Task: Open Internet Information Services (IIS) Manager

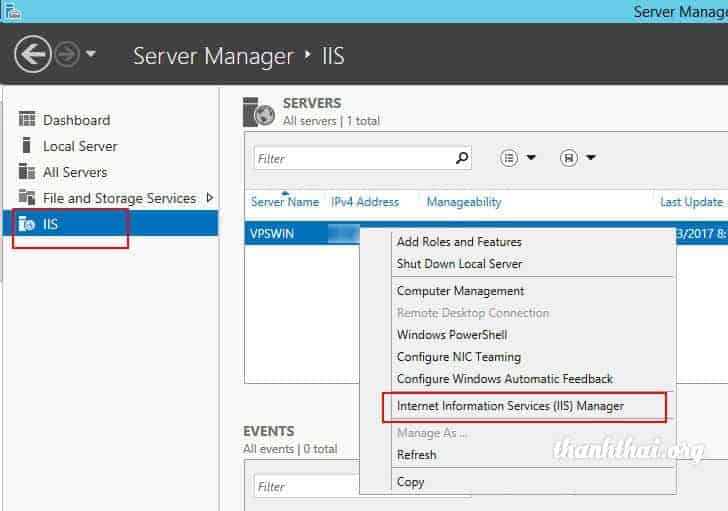Action: pyautogui.click(x=510, y=406)
